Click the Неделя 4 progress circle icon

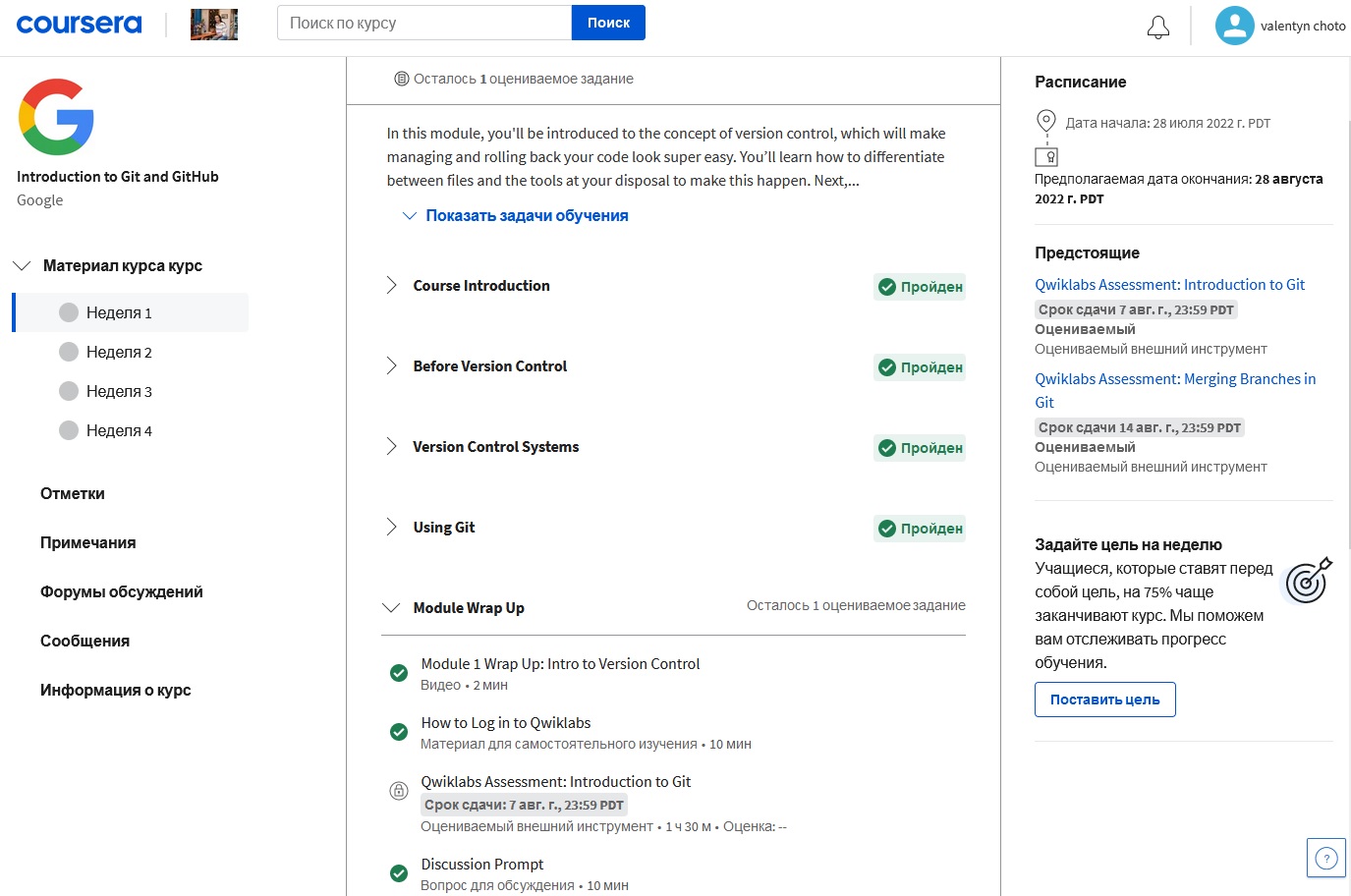[x=69, y=430]
